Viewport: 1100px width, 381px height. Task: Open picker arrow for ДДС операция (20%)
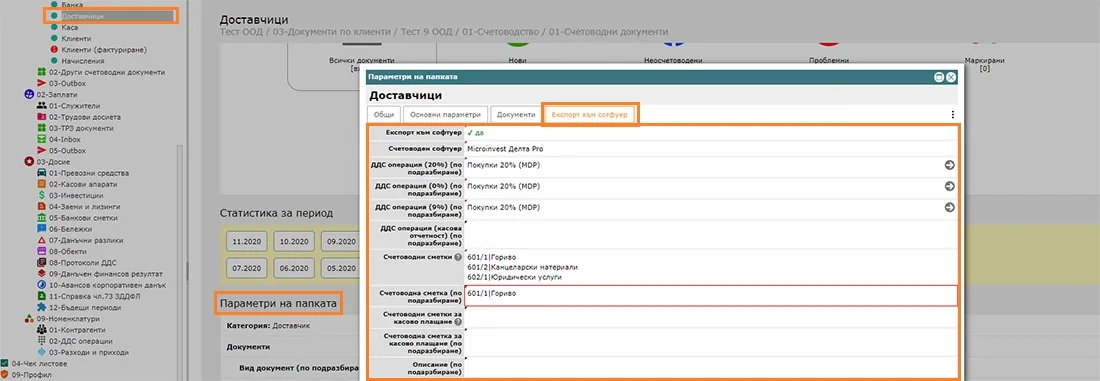(x=950, y=166)
